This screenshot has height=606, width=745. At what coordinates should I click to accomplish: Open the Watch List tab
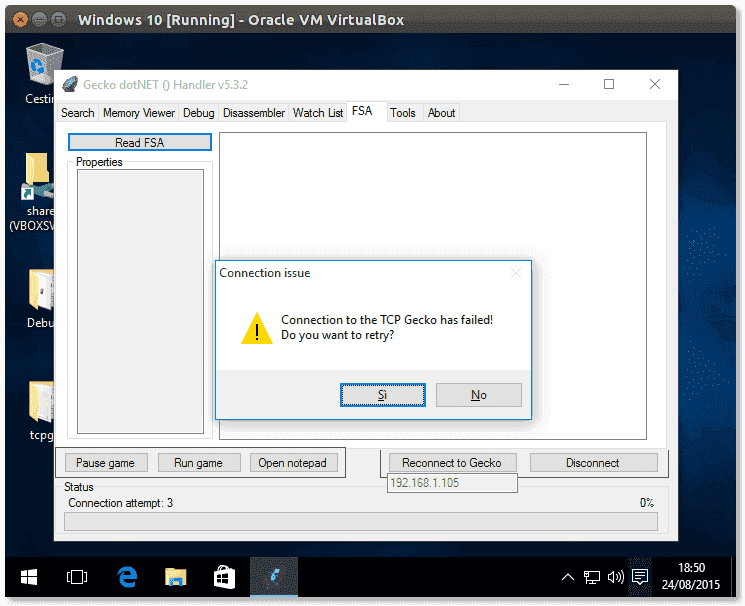click(x=318, y=113)
